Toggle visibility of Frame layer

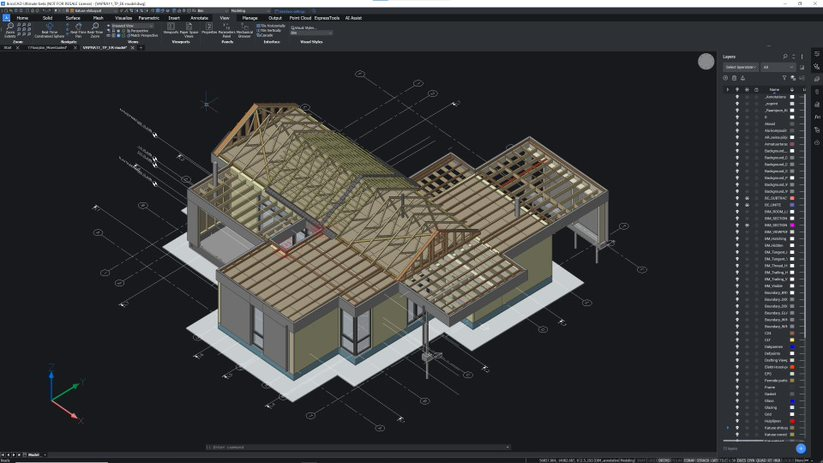[x=737, y=387]
